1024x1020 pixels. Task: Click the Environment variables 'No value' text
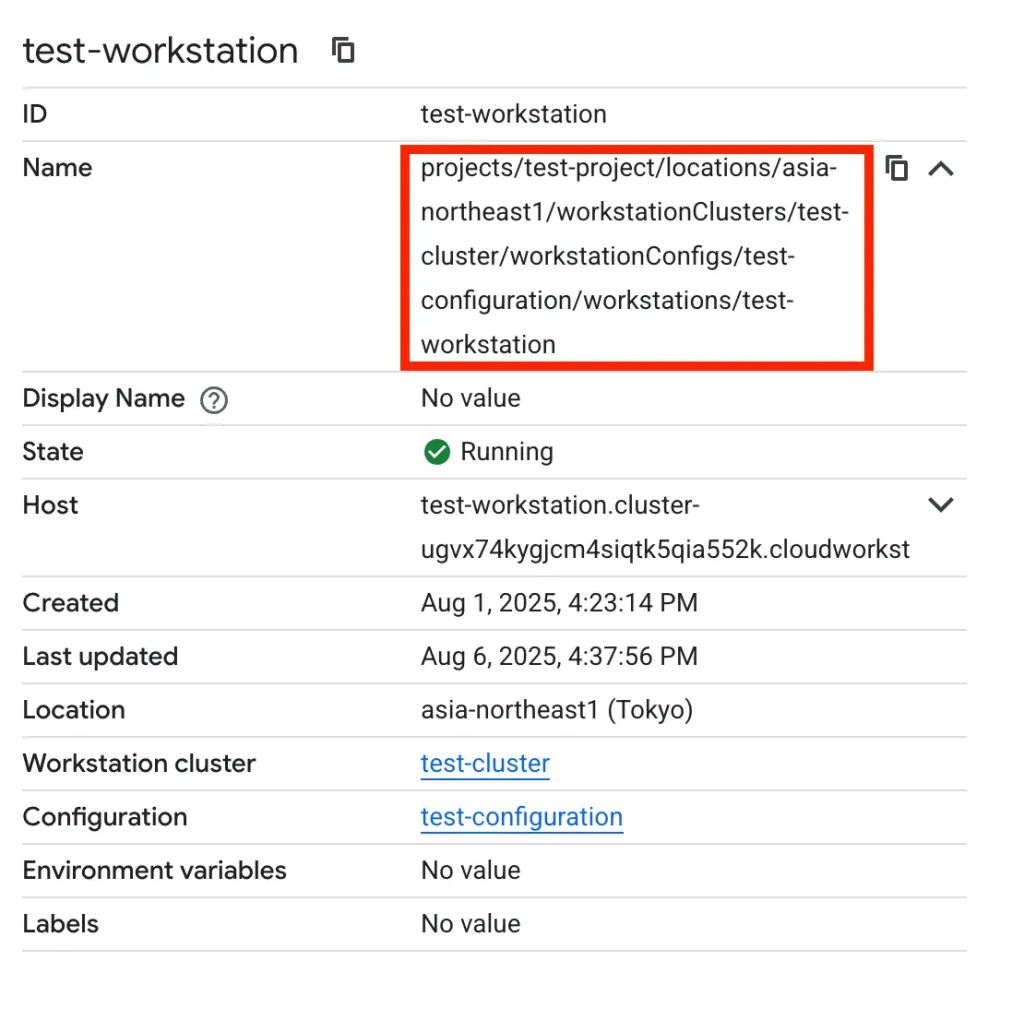(x=470, y=870)
